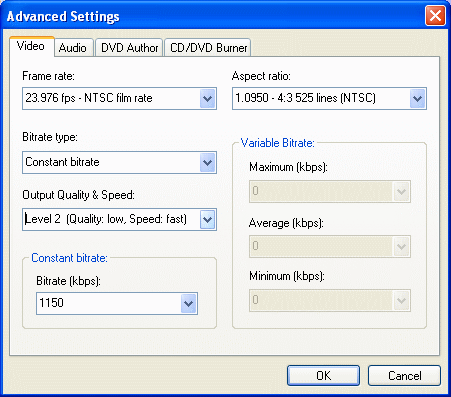Image resolution: width=451 pixels, height=397 pixels.
Task: Click the Bitrate (kbps) label
Action: pyautogui.click(x=68, y=281)
